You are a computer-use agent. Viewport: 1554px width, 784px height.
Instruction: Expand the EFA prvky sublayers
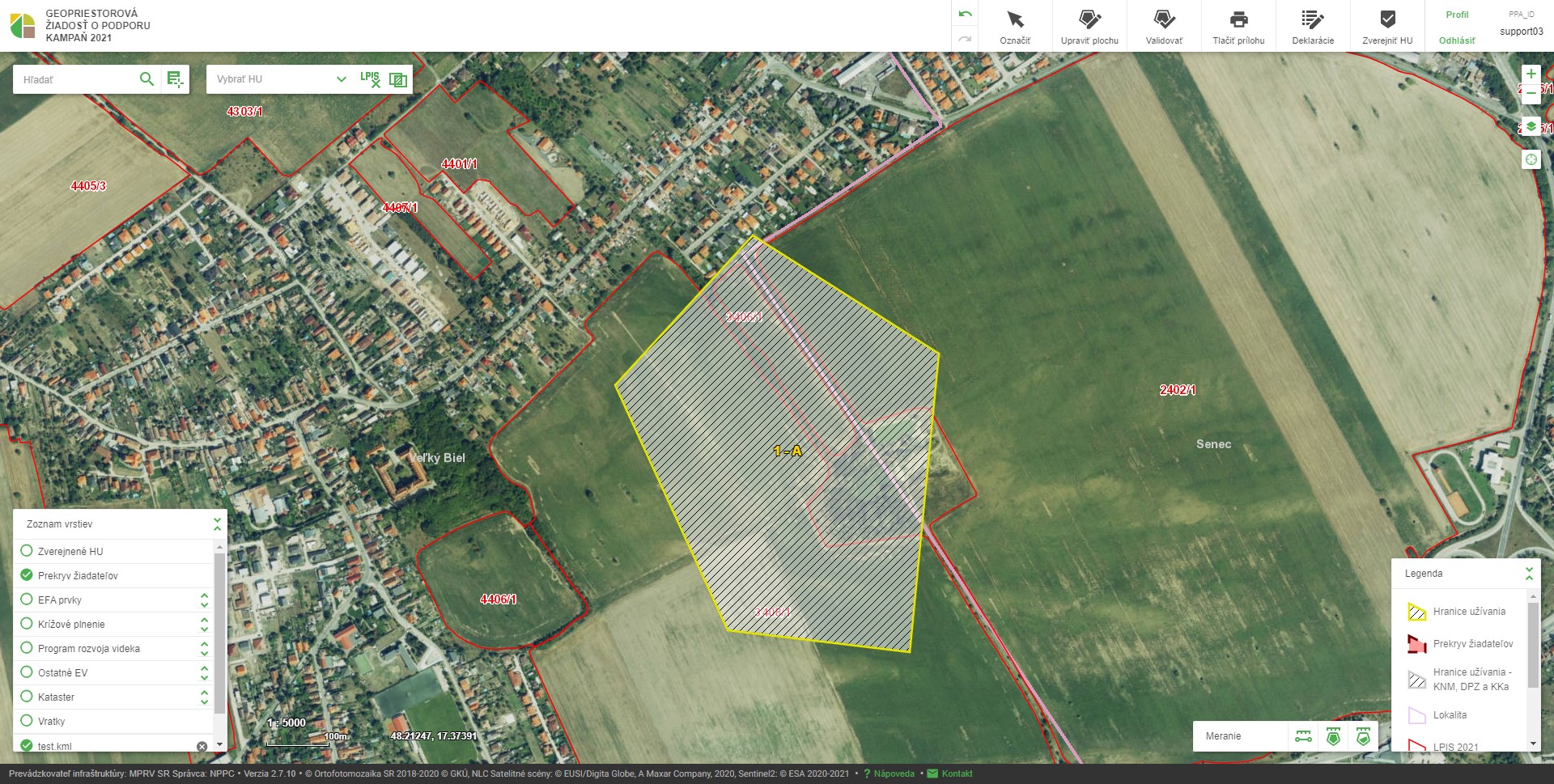(x=204, y=600)
